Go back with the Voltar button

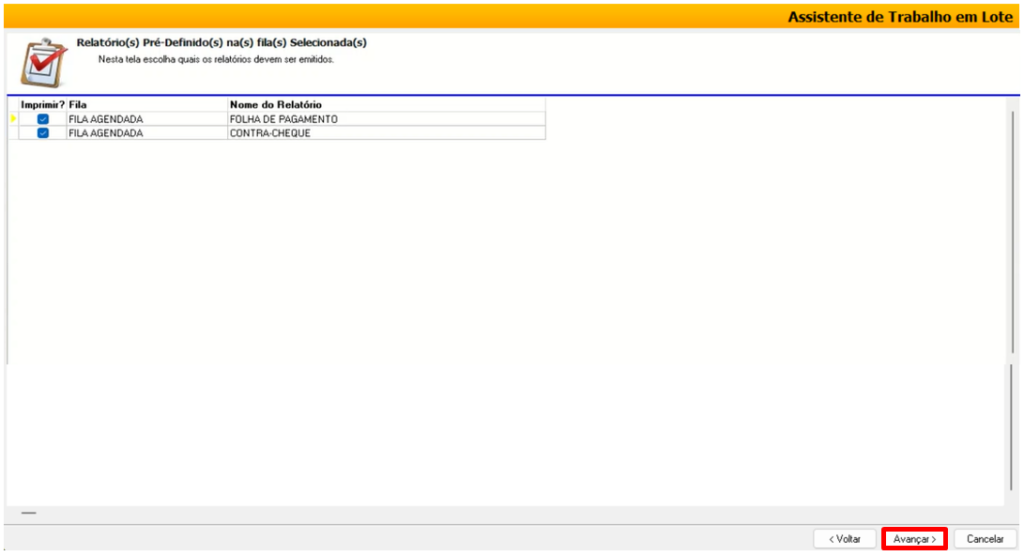(x=845, y=539)
